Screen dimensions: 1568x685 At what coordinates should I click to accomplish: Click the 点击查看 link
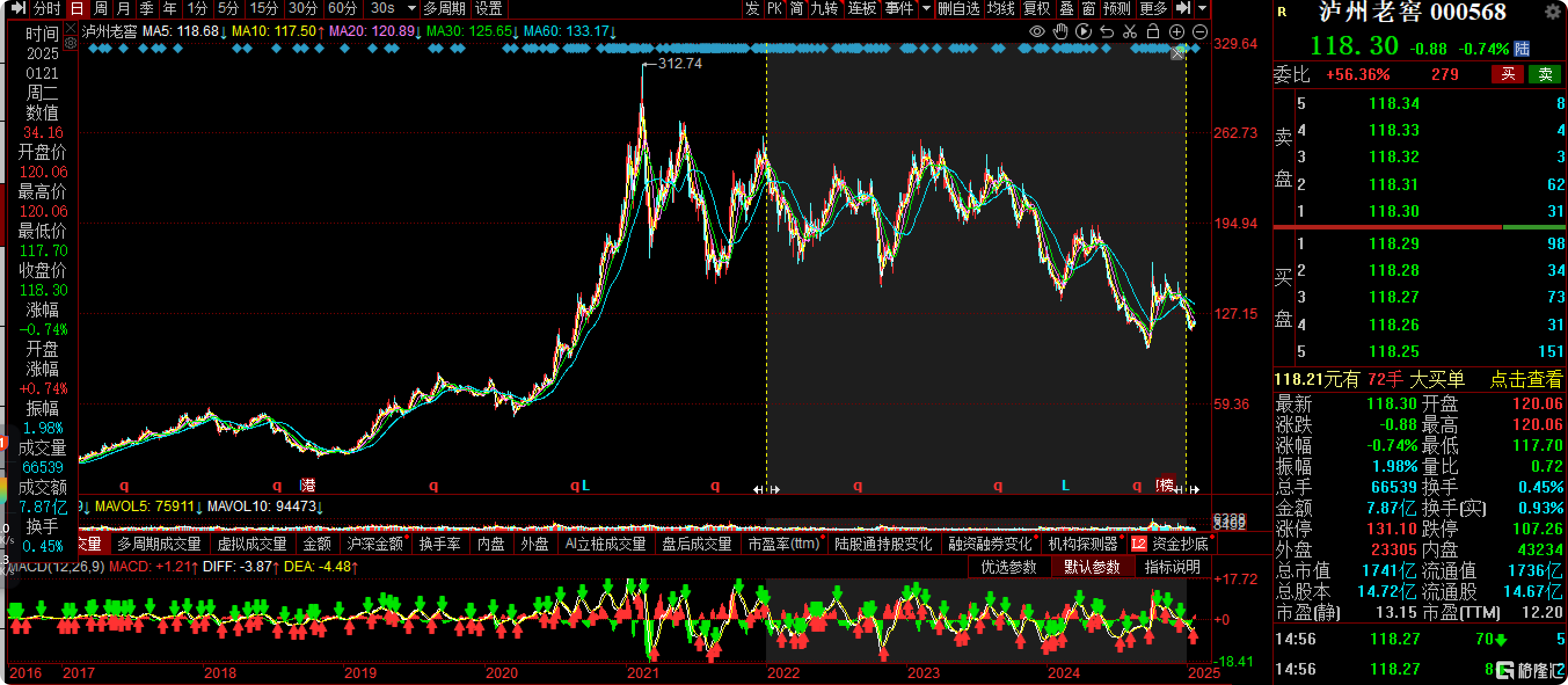[1526, 380]
